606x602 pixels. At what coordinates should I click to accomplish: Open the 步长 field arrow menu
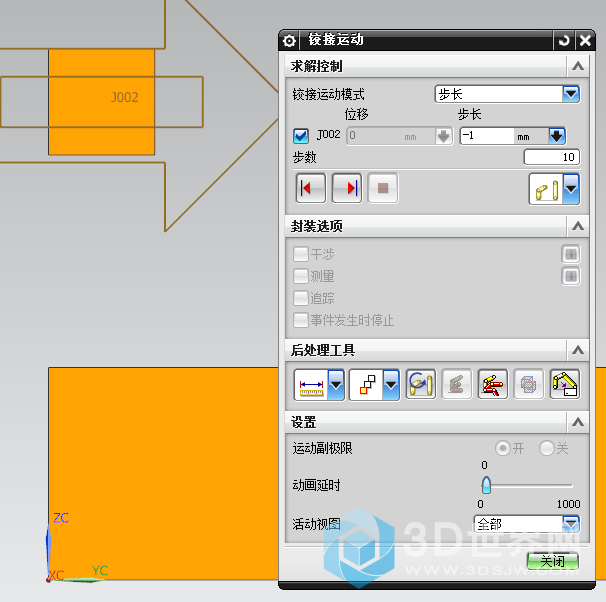(x=557, y=136)
